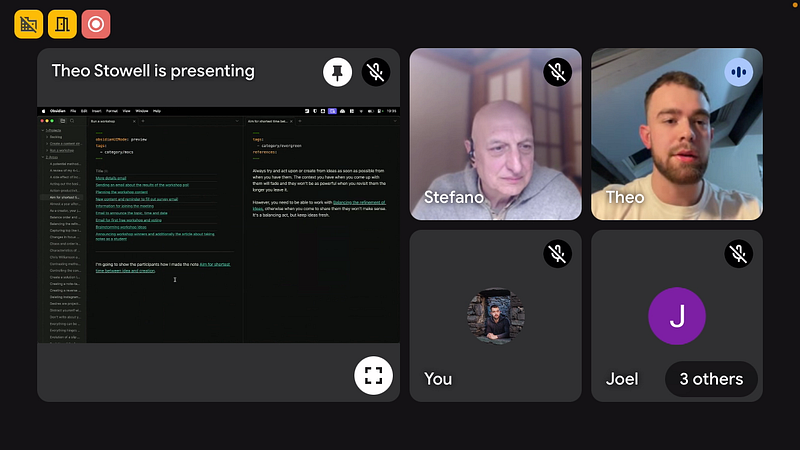Open 'Announcing workshop winners' link
This screenshot has height=450, width=800.
[155, 236]
